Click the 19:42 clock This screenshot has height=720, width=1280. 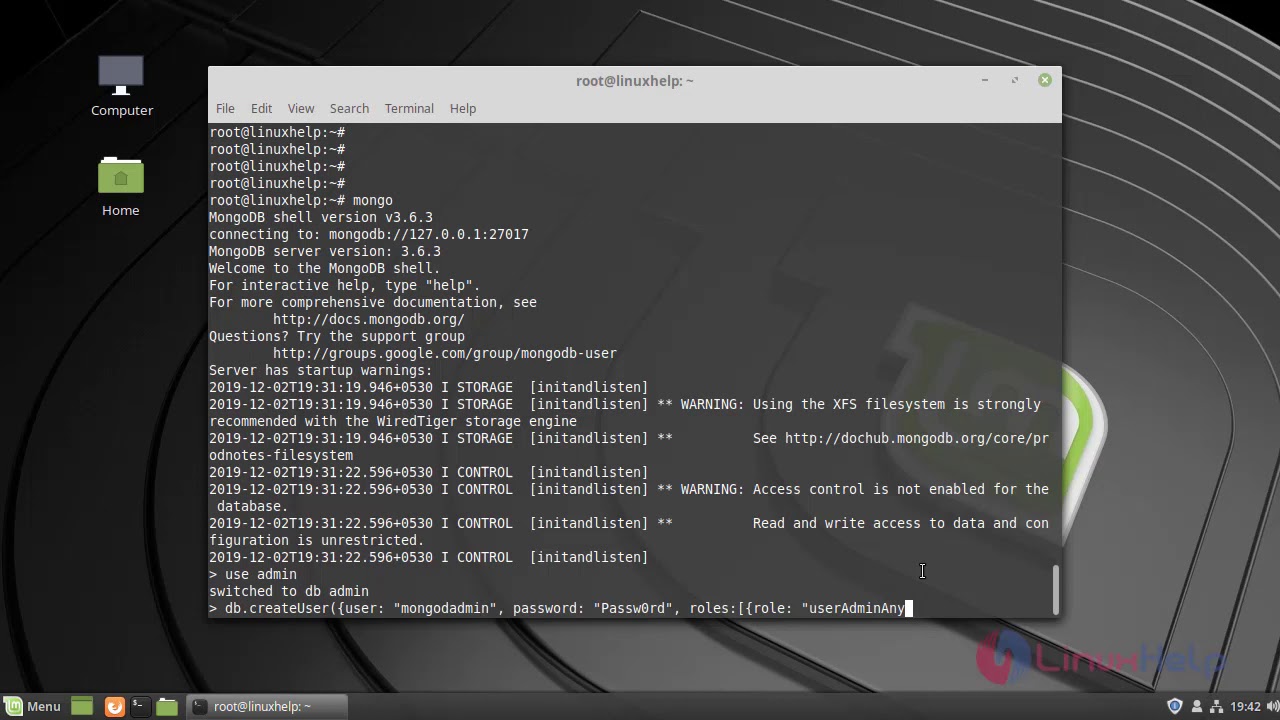tap(1245, 706)
